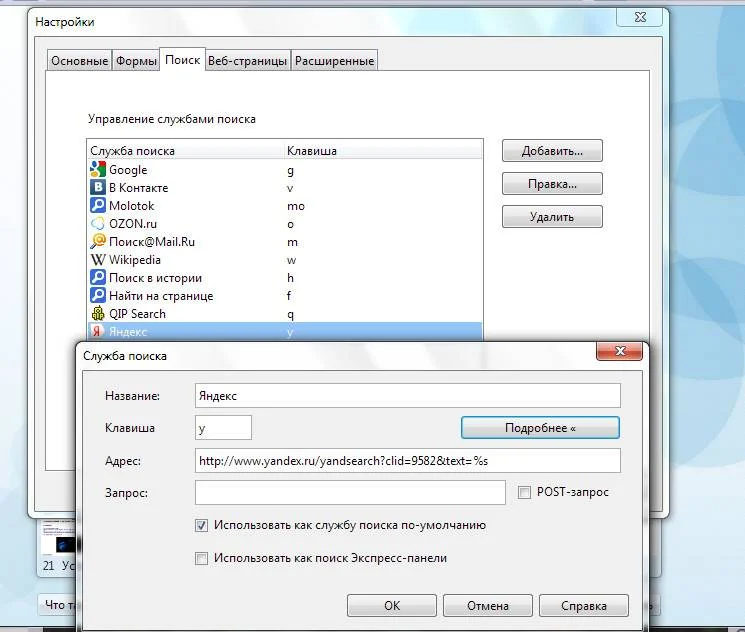This screenshot has height=632, width=745.
Task: Click the Запрос input field
Action: (x=350, y=492)
